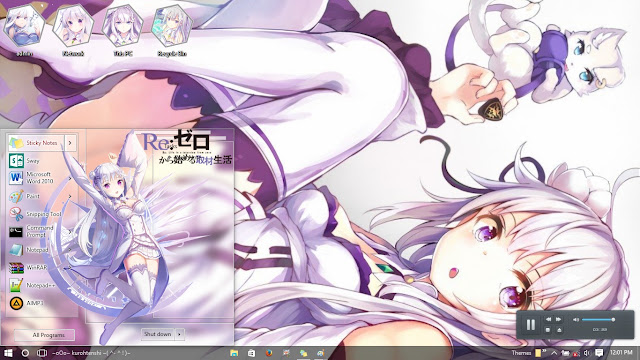Screen dimensions: 640x360
Task: Expand the WinRAR jump list arrow
Action: point(70,267)
